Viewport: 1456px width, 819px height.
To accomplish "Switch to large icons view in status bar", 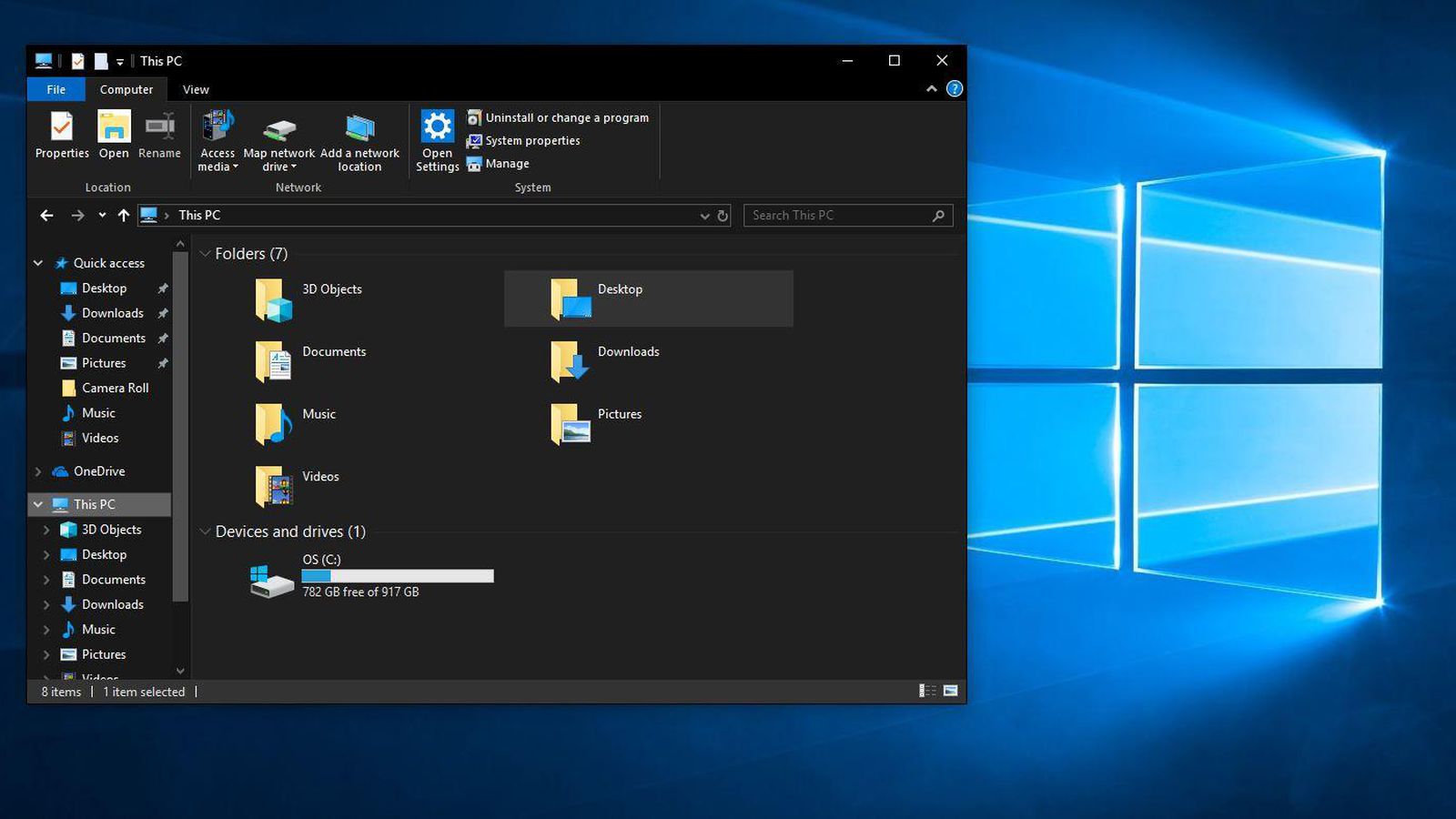I will pos(949,692).
